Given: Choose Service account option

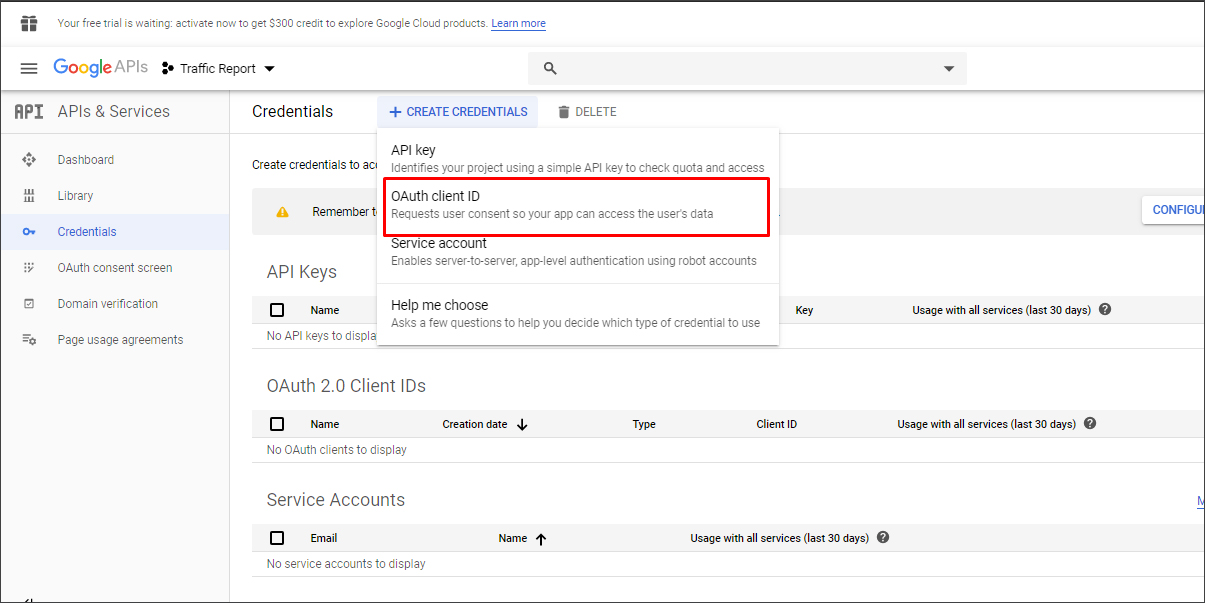Looking at the screenshot, I should [578, 251].
